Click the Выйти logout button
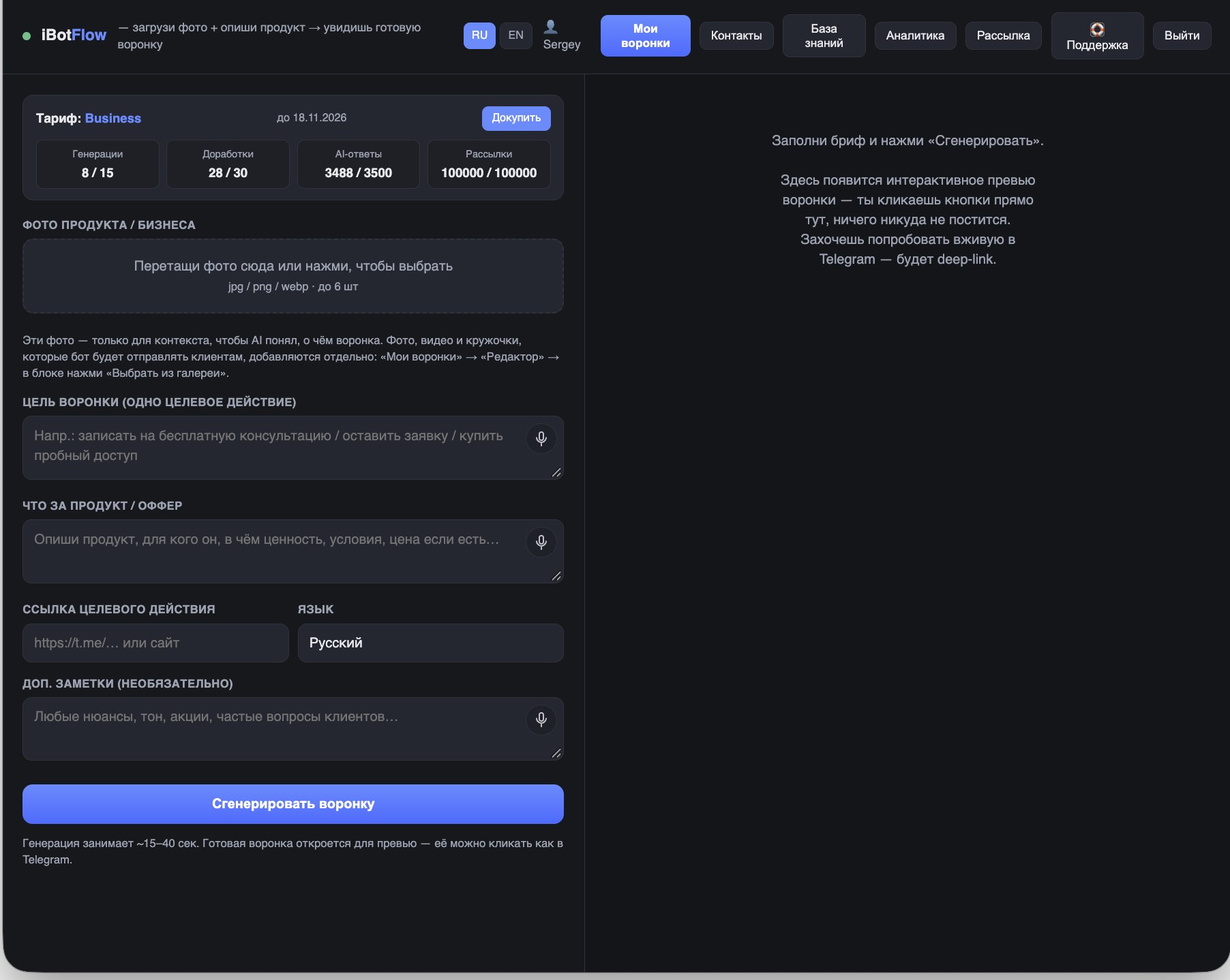Viewport: 1230px width, 980px height. tap(1182, 35)
